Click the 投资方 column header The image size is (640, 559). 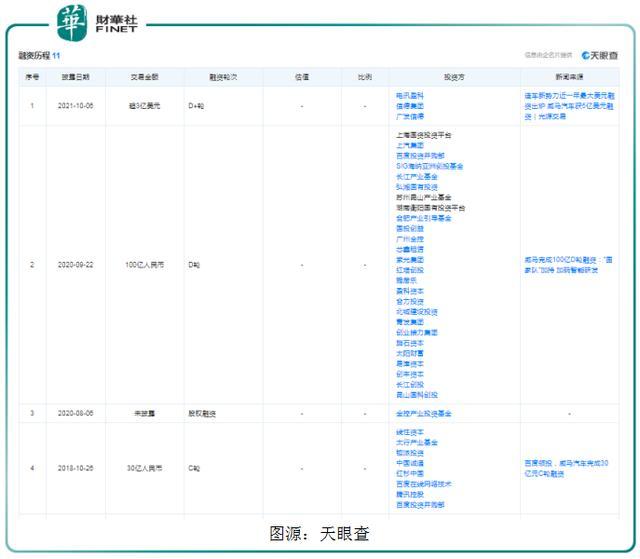pyautogui.click(x=454, y=77)
